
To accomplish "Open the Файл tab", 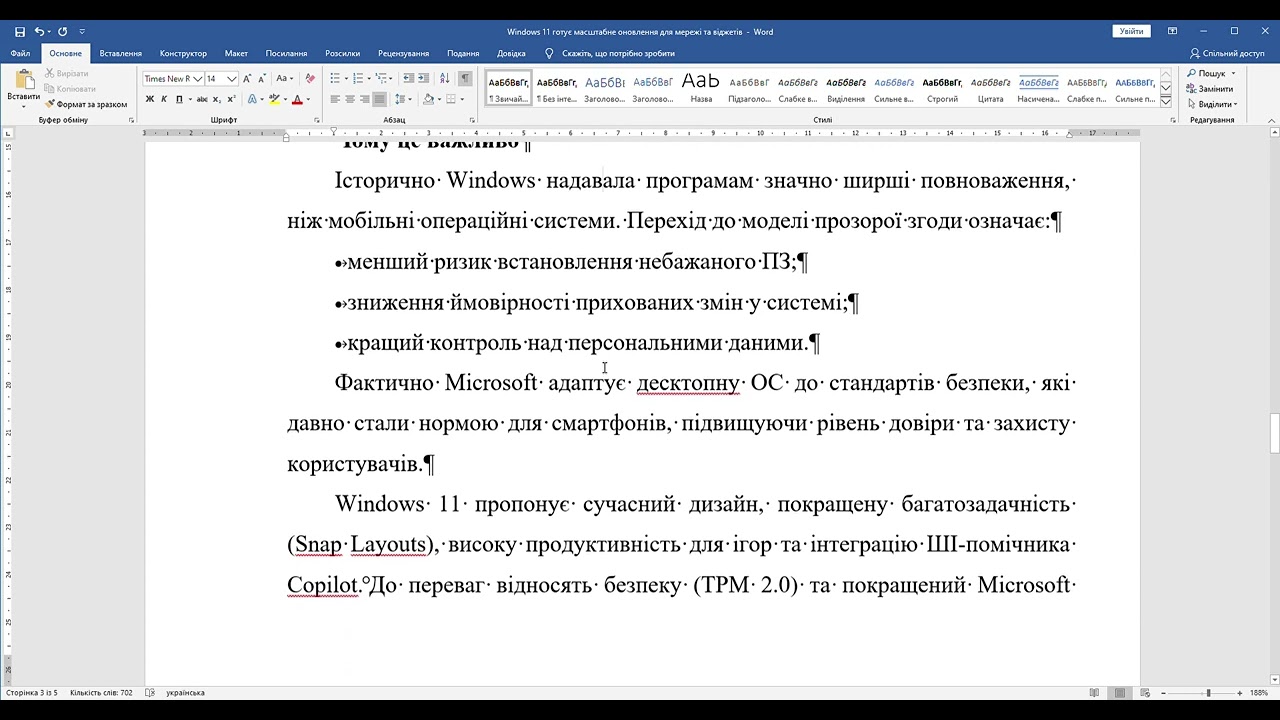I will click(x=20, y=53).
